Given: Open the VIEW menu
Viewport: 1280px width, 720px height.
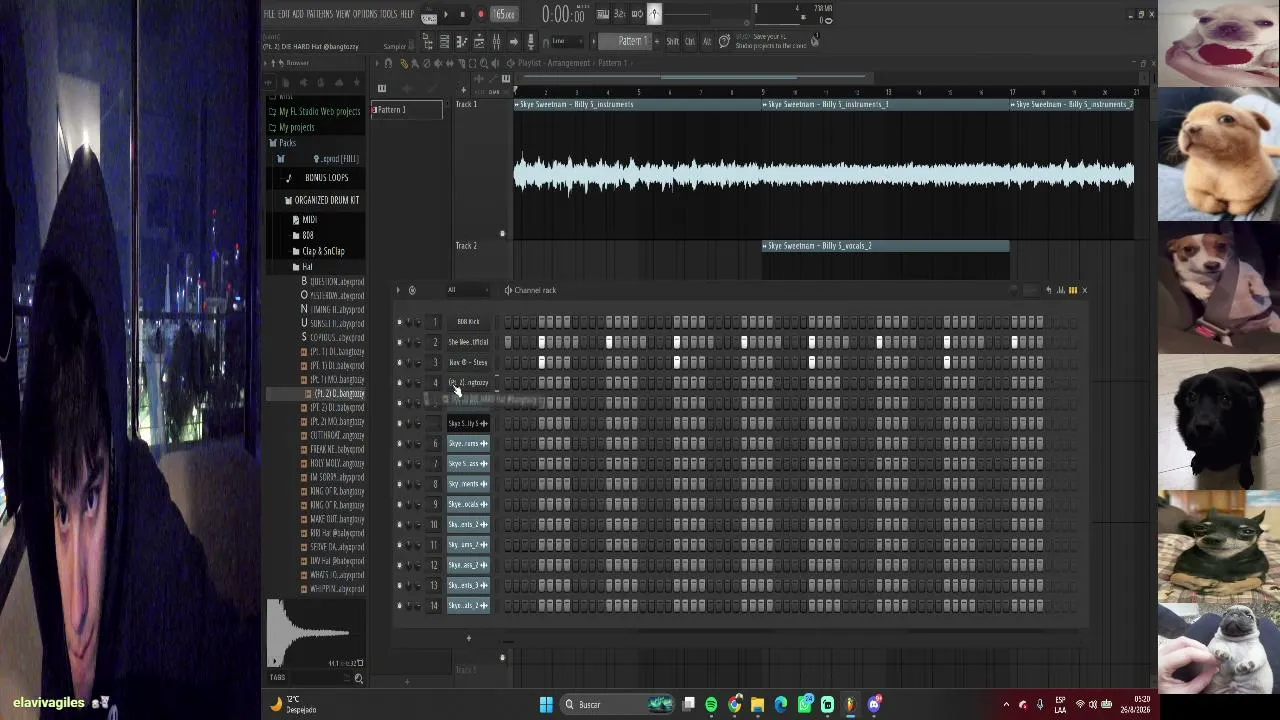Looking at the screenshot, I should [x=343, y=14].
